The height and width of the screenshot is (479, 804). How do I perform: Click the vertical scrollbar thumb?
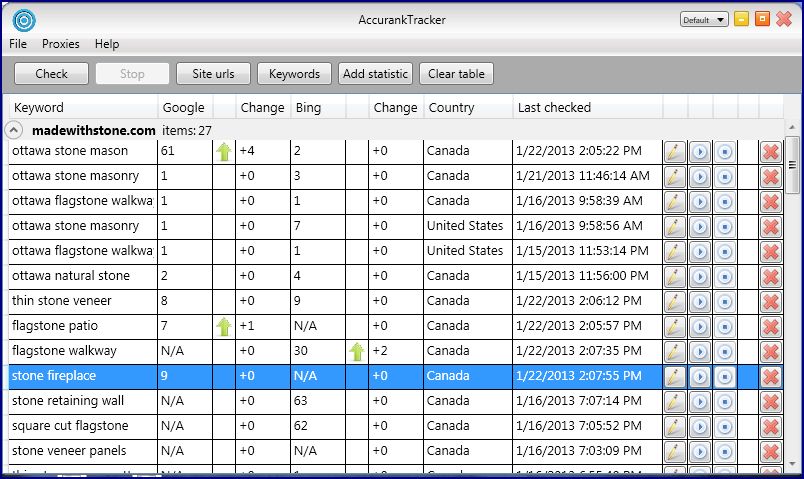(x=792, y=165)
